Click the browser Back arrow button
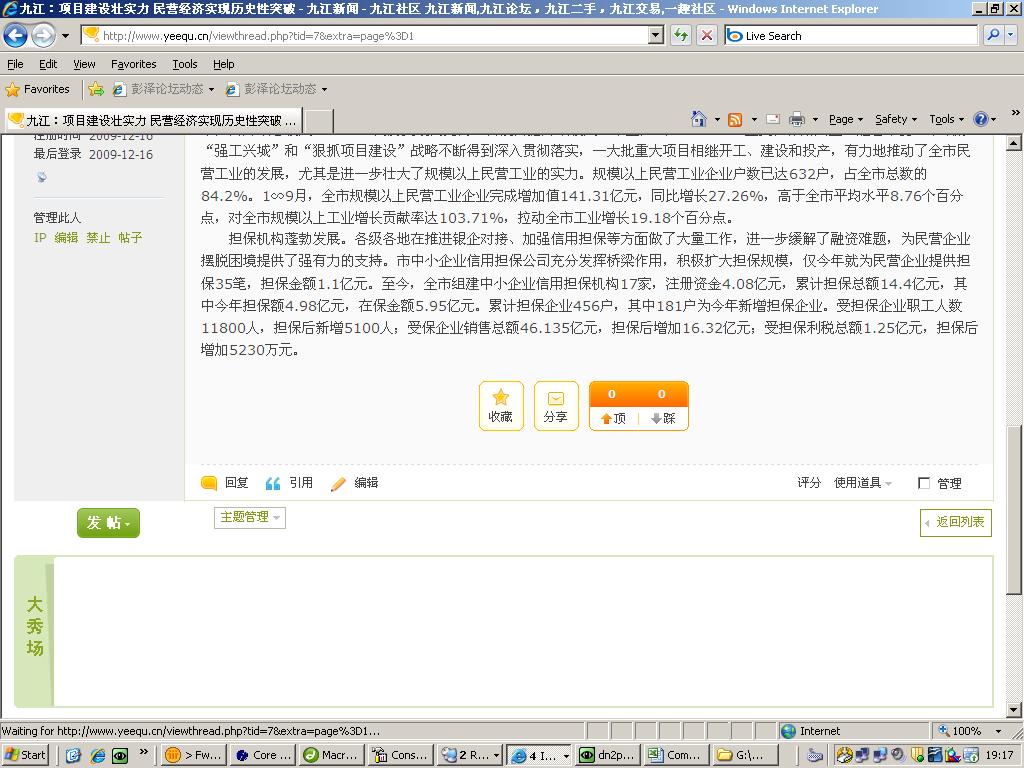Screen dimensions: 1024x768 [x=16, y=35]
